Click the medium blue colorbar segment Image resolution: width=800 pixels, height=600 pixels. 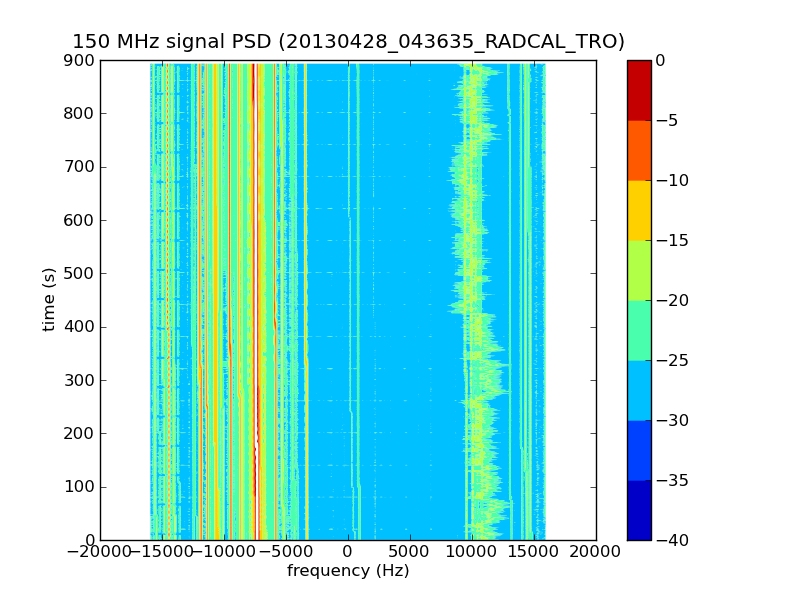(639, 450)
